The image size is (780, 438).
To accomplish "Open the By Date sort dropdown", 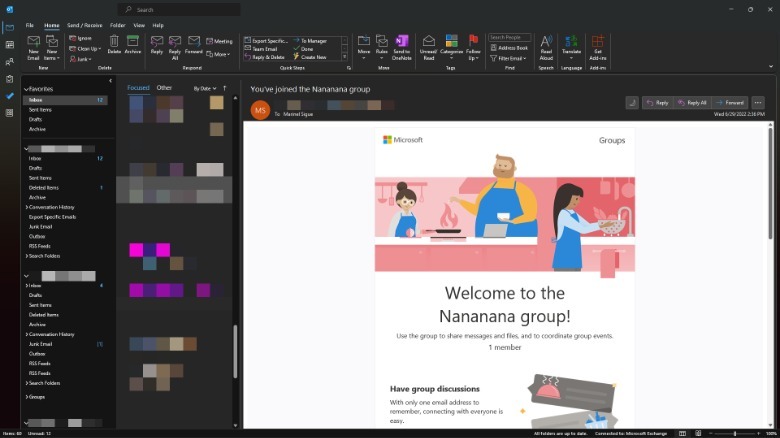I will 204,88.
